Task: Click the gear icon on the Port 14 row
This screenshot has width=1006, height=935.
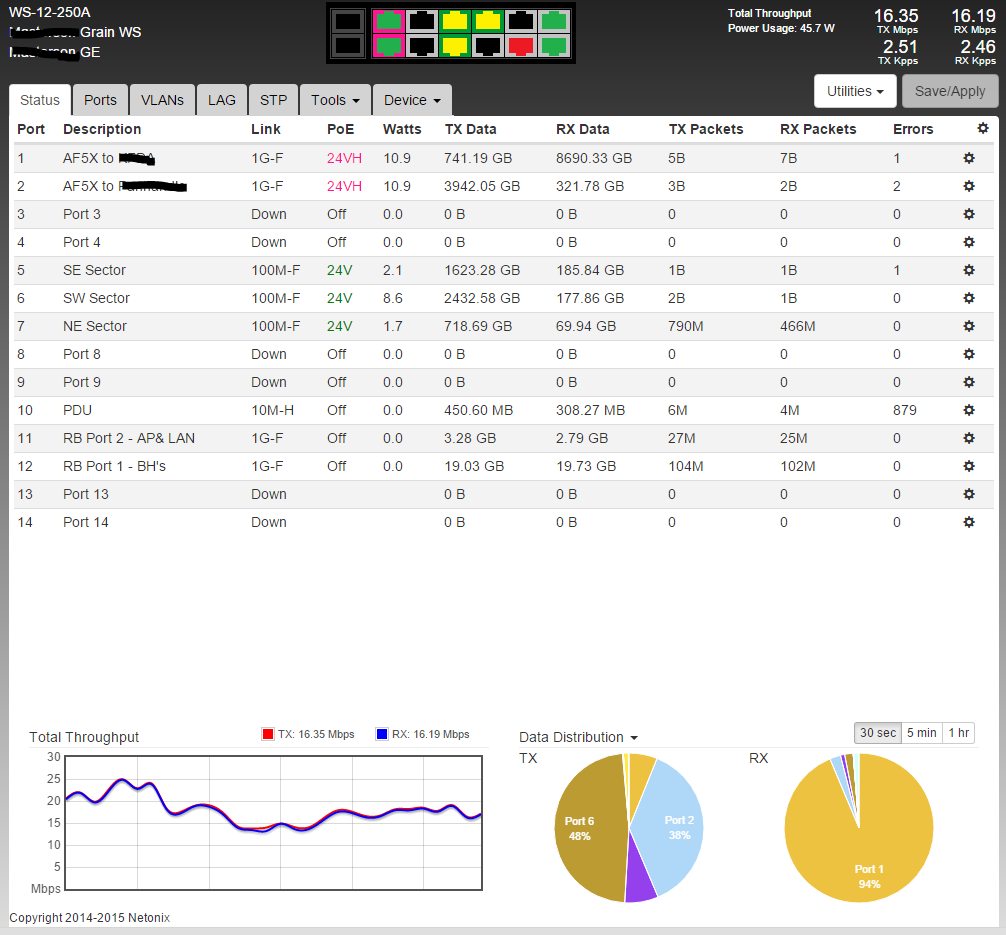Action: [x=969, y=522]
